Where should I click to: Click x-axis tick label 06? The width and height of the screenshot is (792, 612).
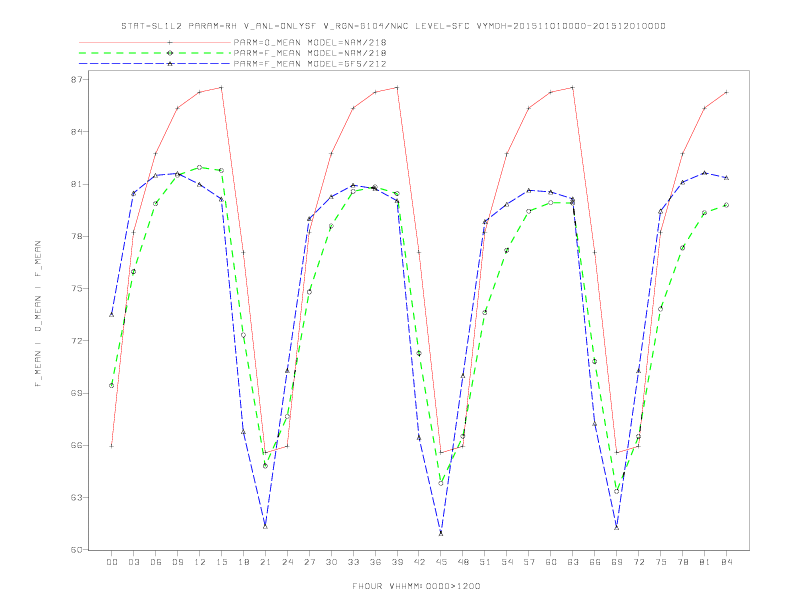point(156,562)
